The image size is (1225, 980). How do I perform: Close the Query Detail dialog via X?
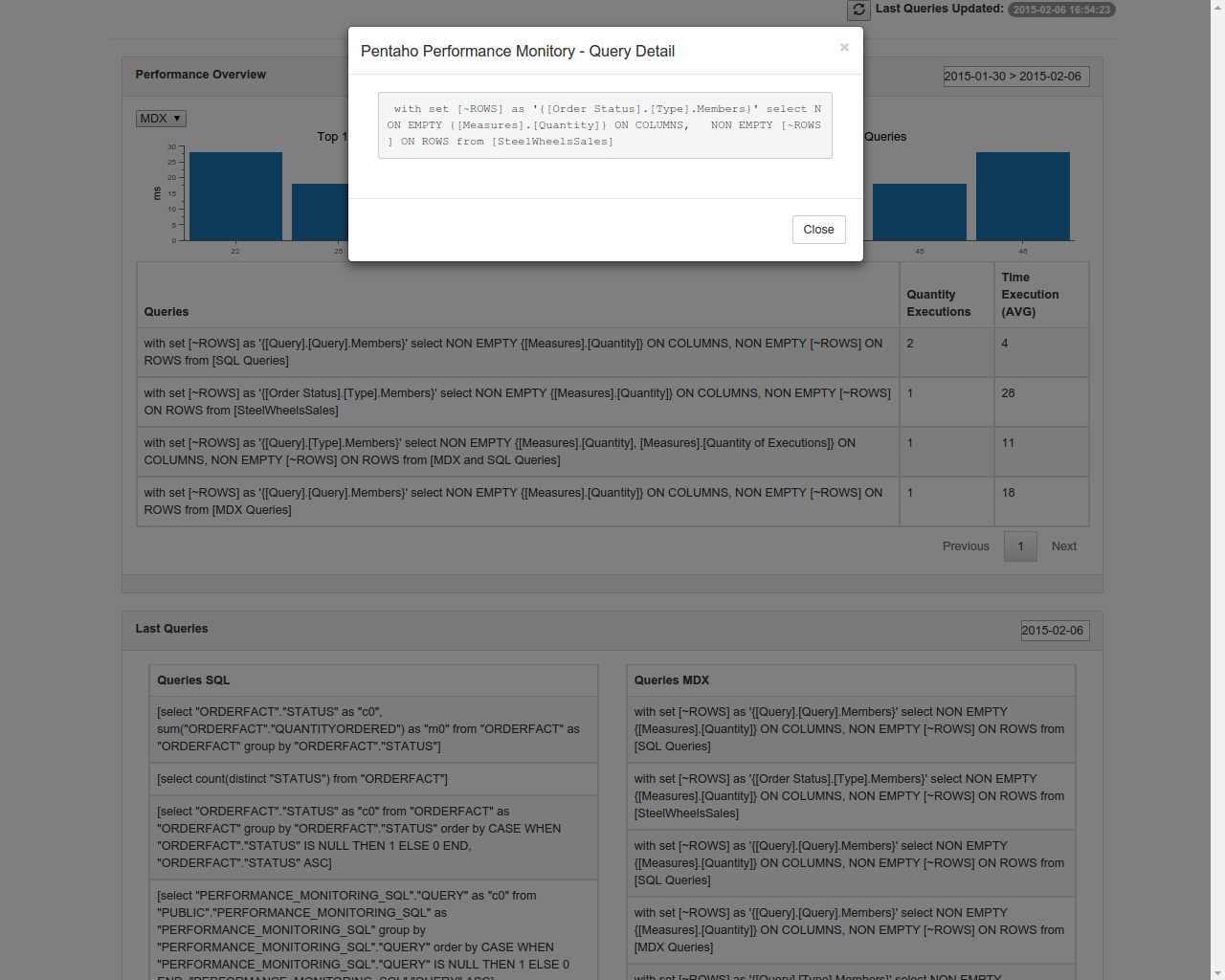coord(844,47)
